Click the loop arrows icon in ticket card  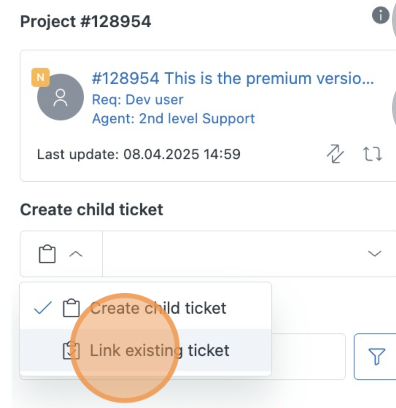point(372,154)
